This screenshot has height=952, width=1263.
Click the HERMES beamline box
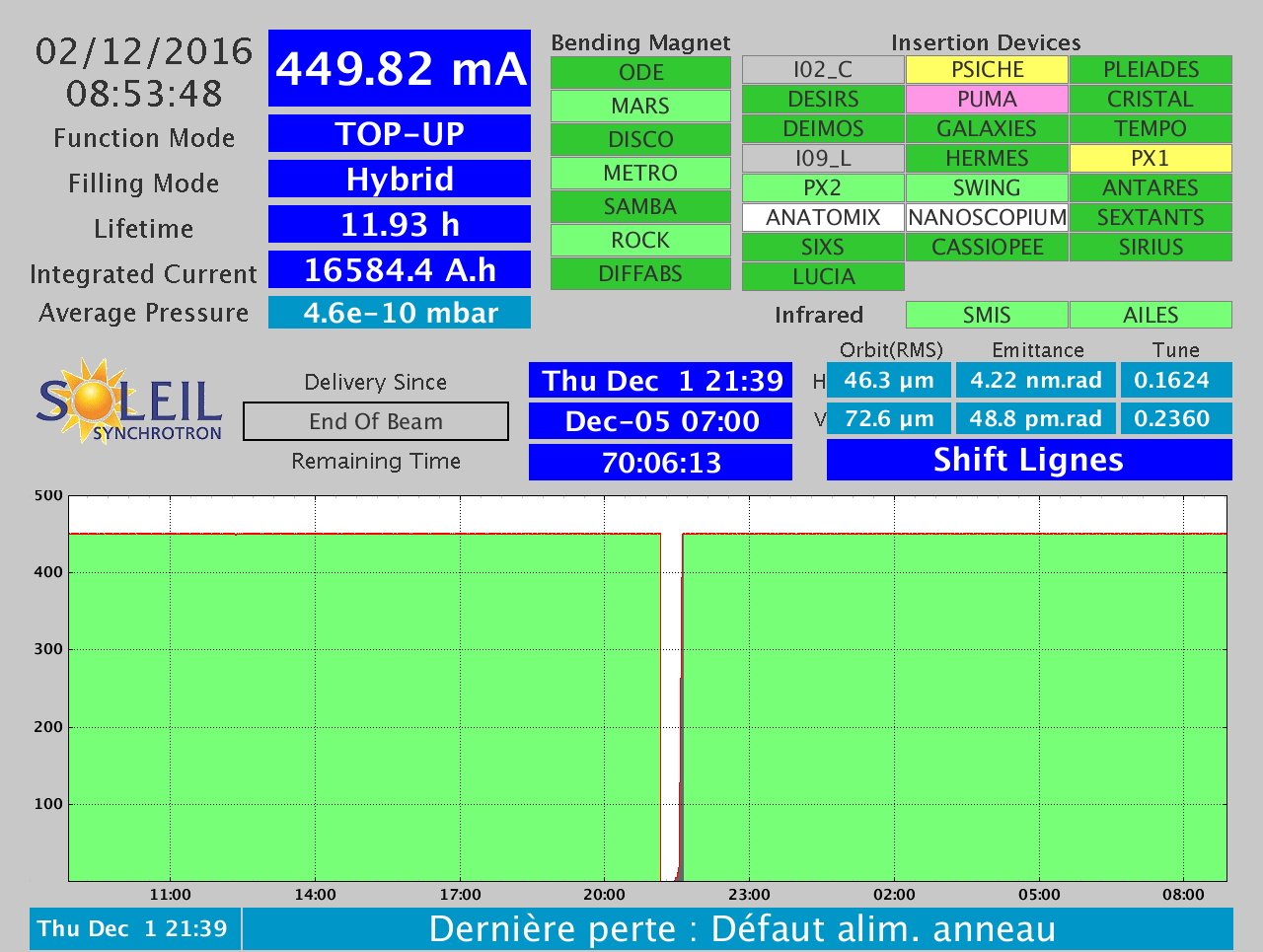tap(987, 158)
